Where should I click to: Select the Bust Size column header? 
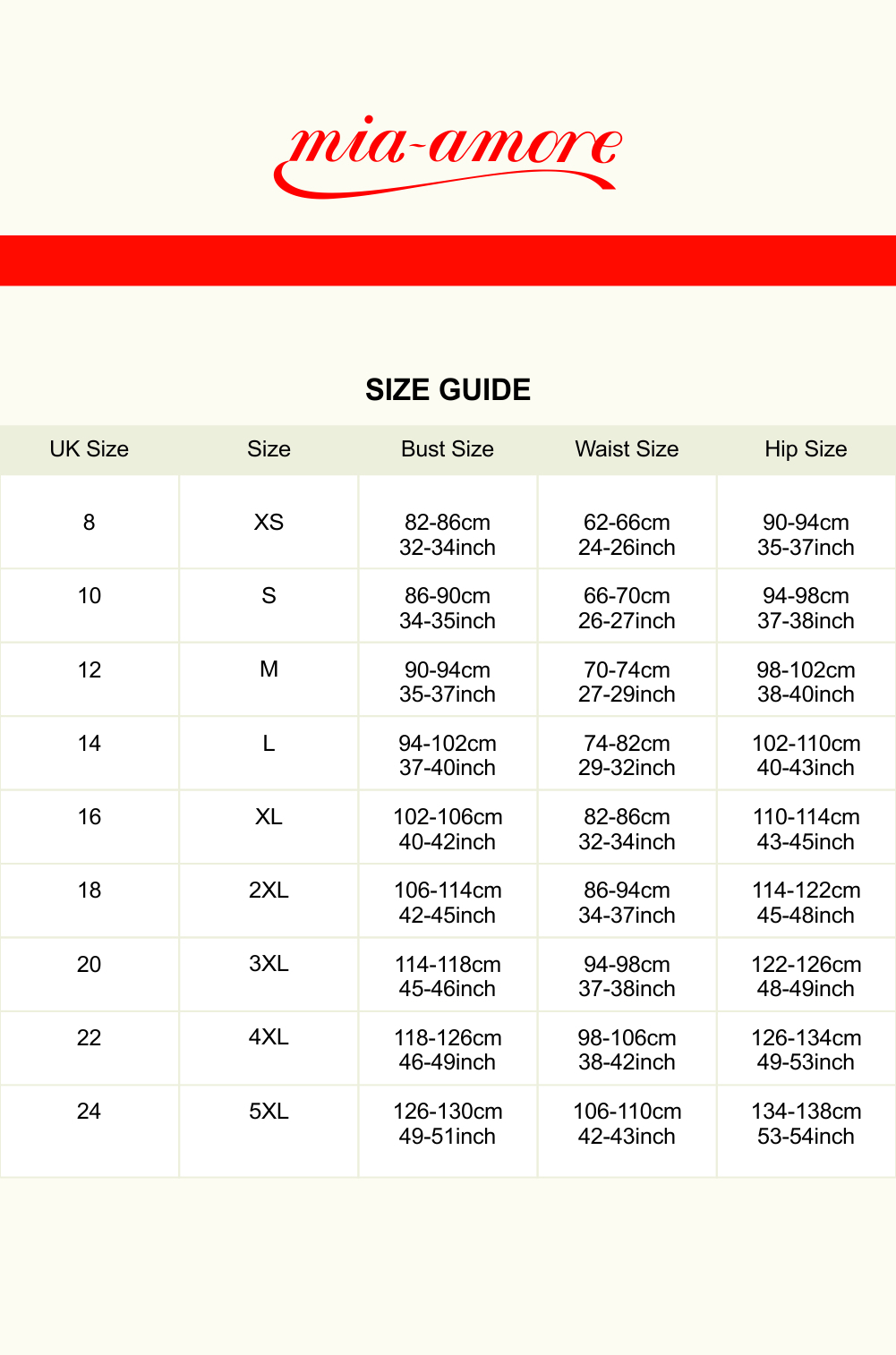click(x=448, y=449)
